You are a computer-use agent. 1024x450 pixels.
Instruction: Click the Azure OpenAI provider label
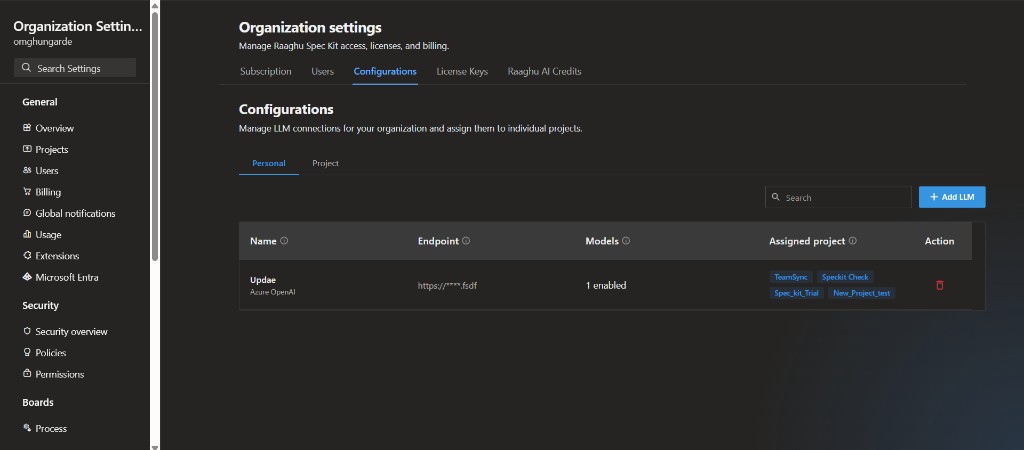tap(273, 292)
